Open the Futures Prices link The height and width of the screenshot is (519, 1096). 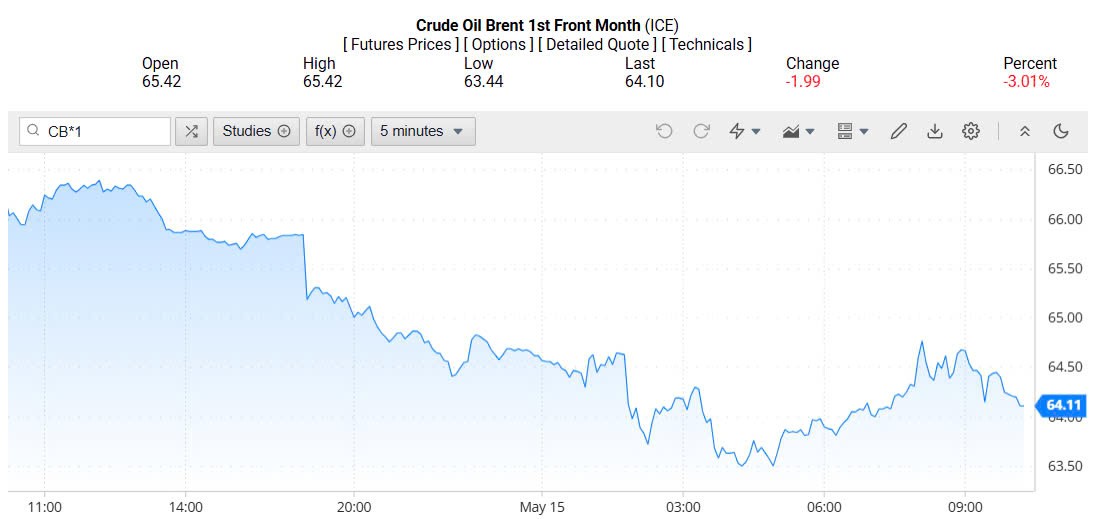[402, 44]
